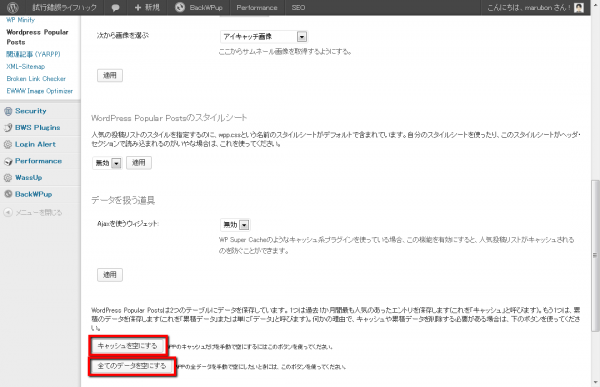Click the Performance sidebar icon

click(x=8, y=161)
